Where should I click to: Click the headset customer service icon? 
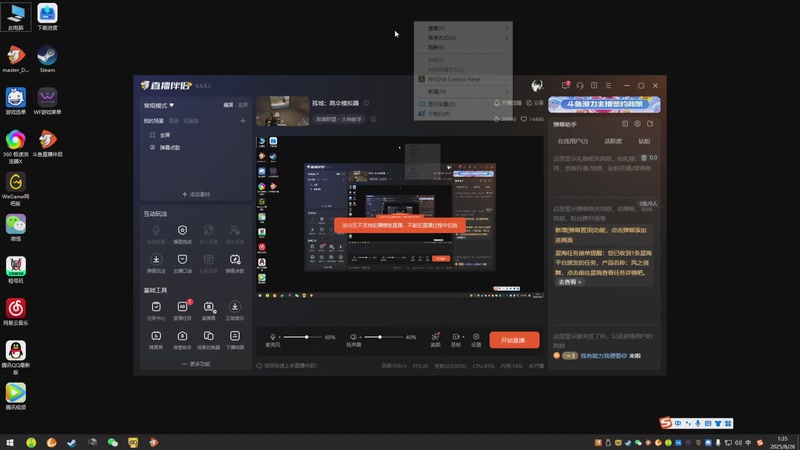[x=580, y=86]
